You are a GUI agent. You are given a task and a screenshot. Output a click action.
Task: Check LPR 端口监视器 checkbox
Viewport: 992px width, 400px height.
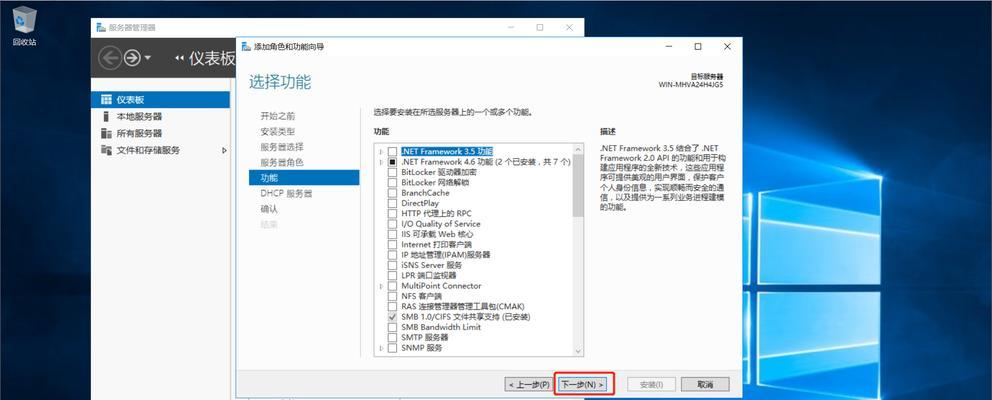coord(393,275)
